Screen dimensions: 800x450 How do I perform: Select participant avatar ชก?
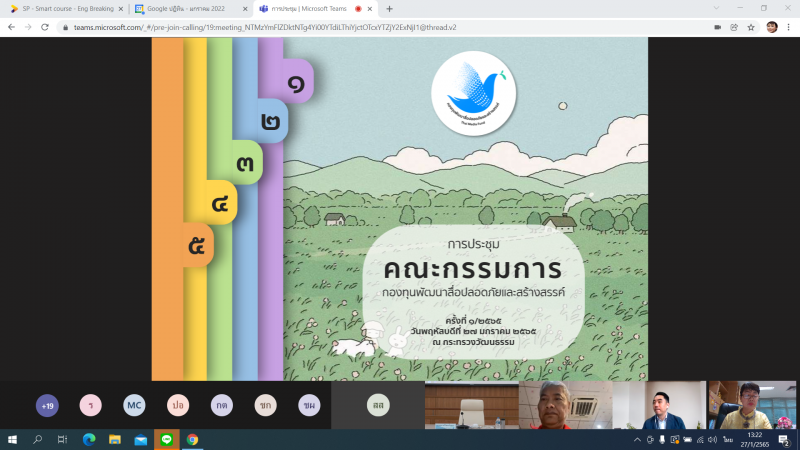click(x=265, y=405)
